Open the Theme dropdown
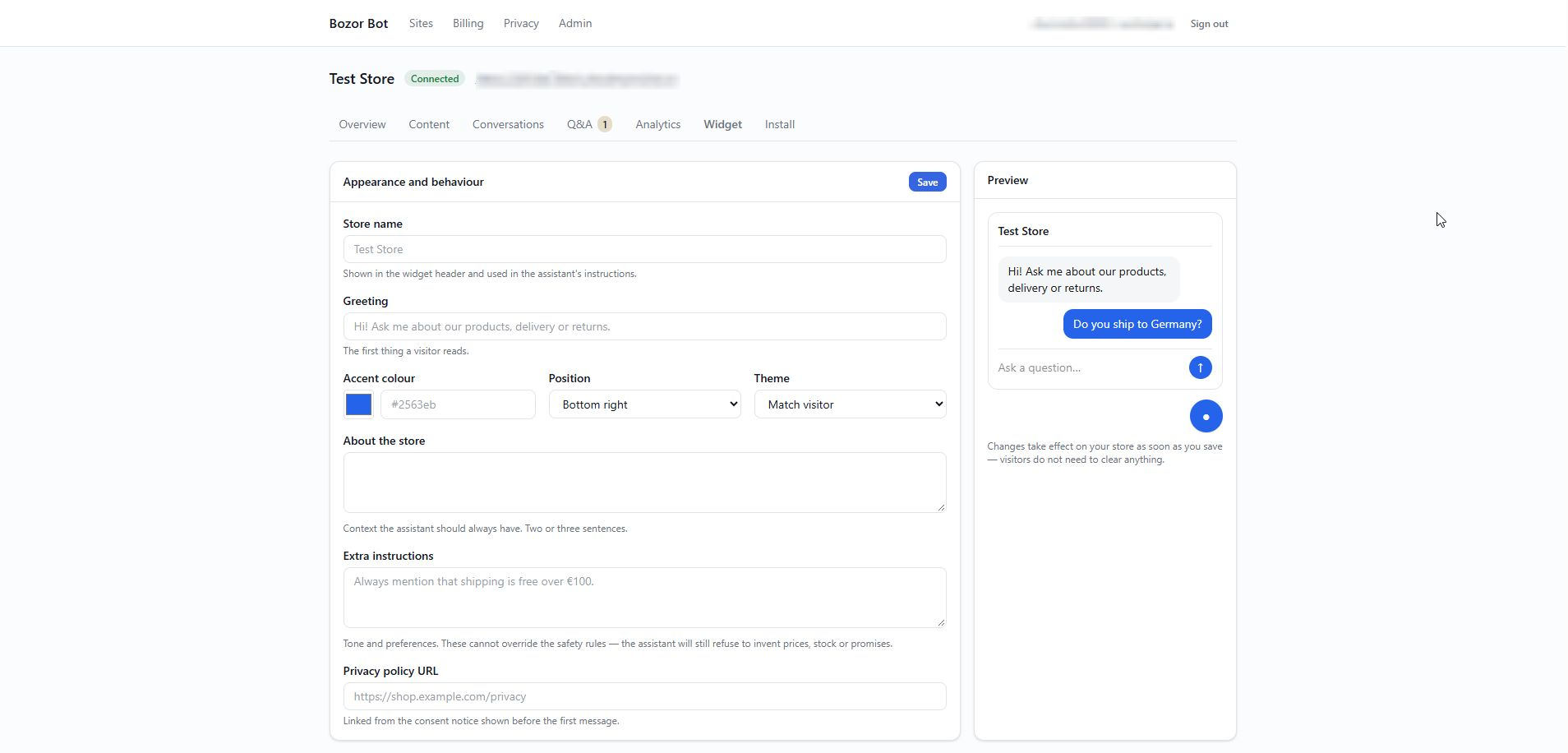 (x=850, y=404)
